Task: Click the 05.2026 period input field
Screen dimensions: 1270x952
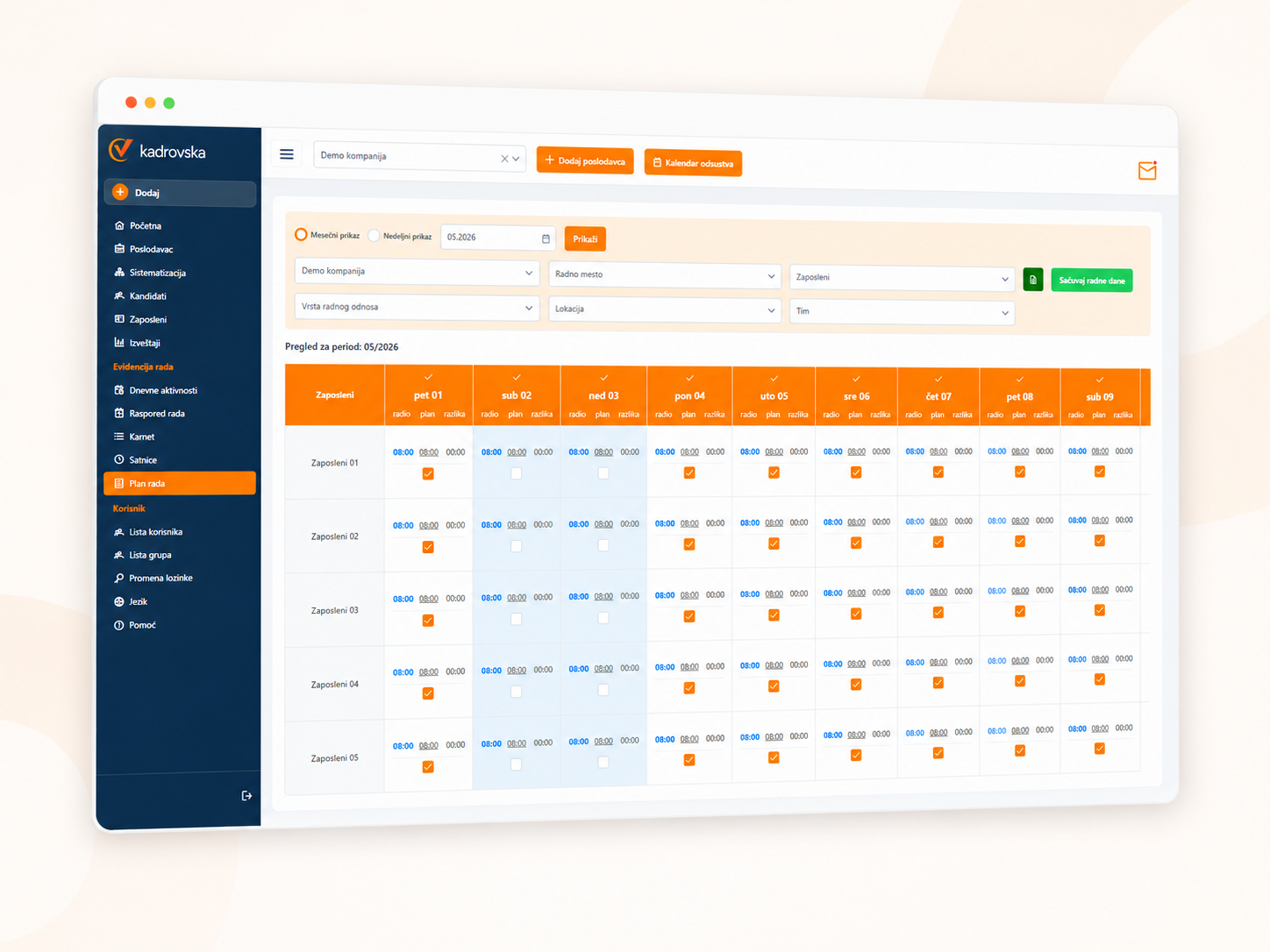Action: [x=498, y=238]
